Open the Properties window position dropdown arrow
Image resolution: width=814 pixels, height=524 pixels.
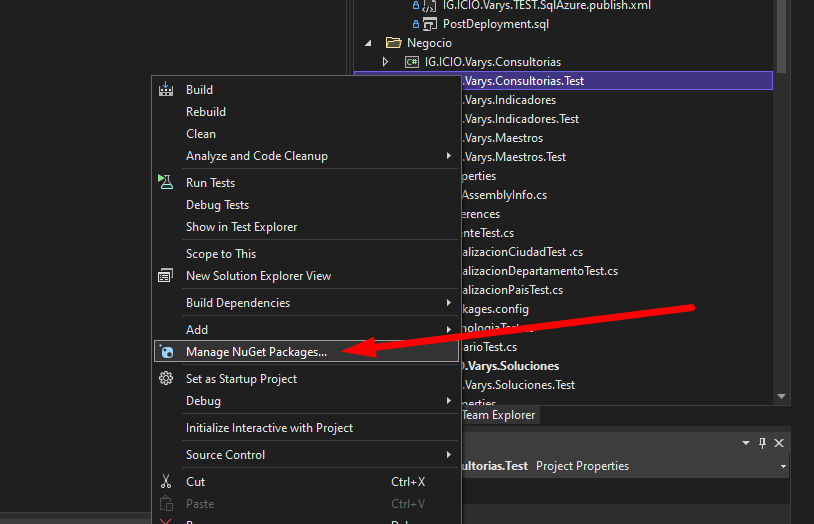point(745,443)
